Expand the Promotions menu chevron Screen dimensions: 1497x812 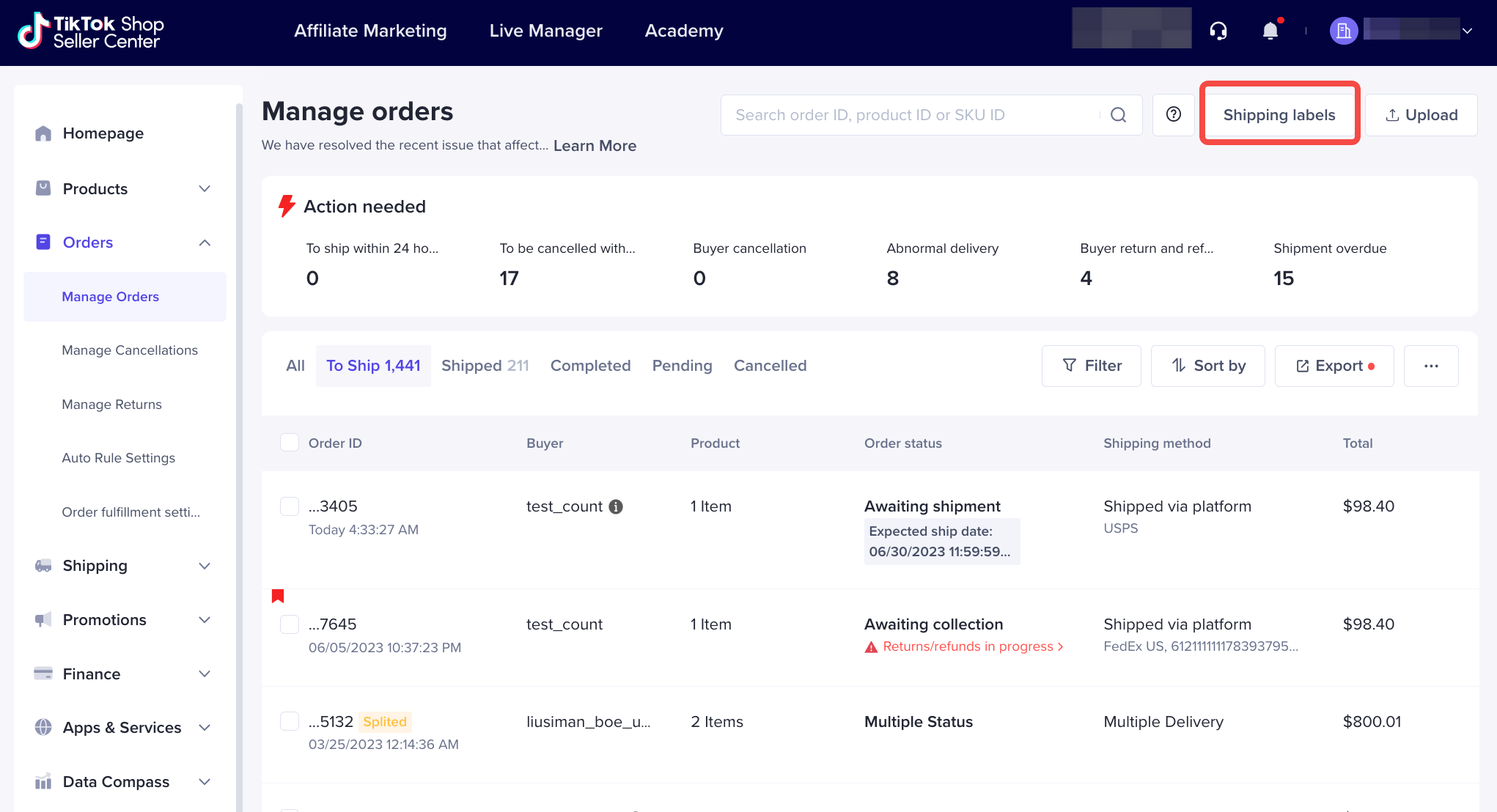tap(205, 620)
